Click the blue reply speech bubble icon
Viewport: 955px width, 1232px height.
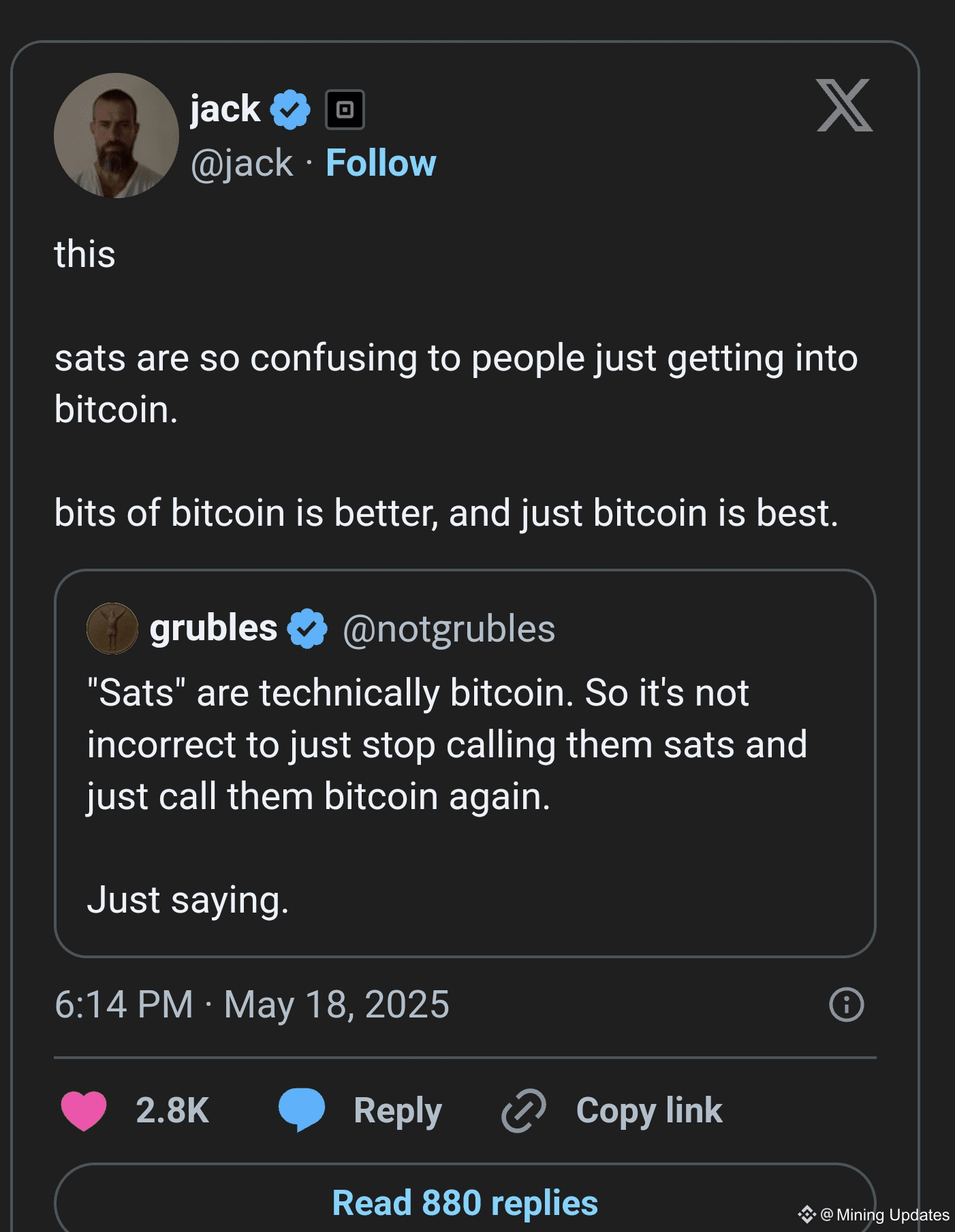click(302, 1109)
